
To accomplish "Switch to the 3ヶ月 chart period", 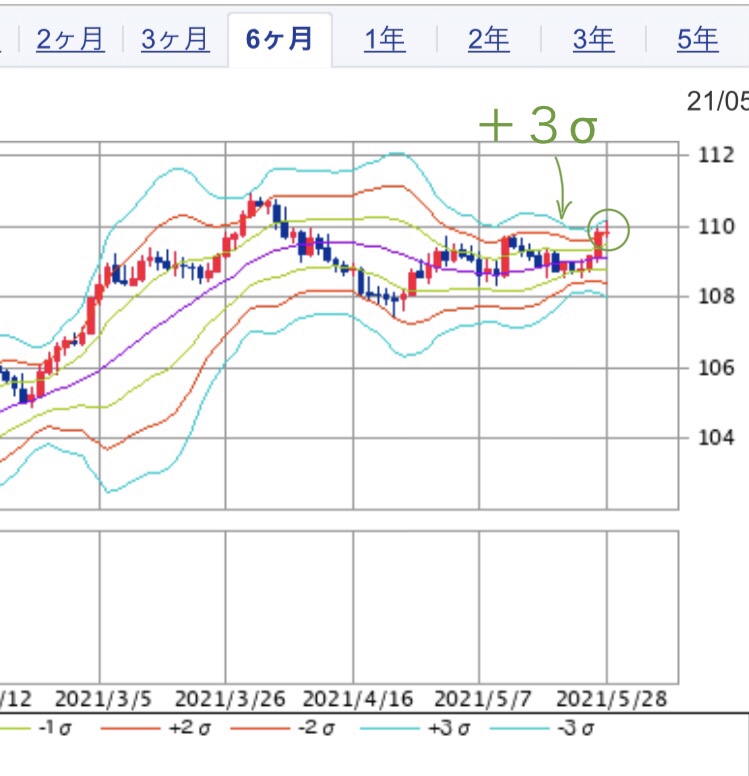I will click(175, 40).
